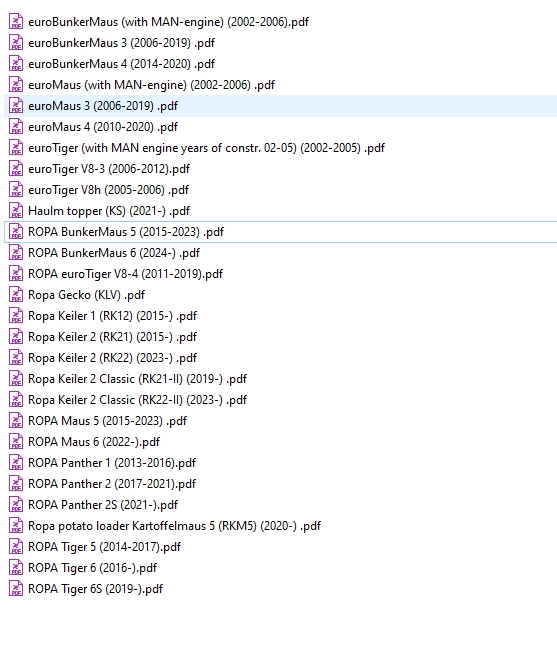
Task: Click PDF icon of Ropa Keiler 1 (RK12)
Action: tap(16, 315)
